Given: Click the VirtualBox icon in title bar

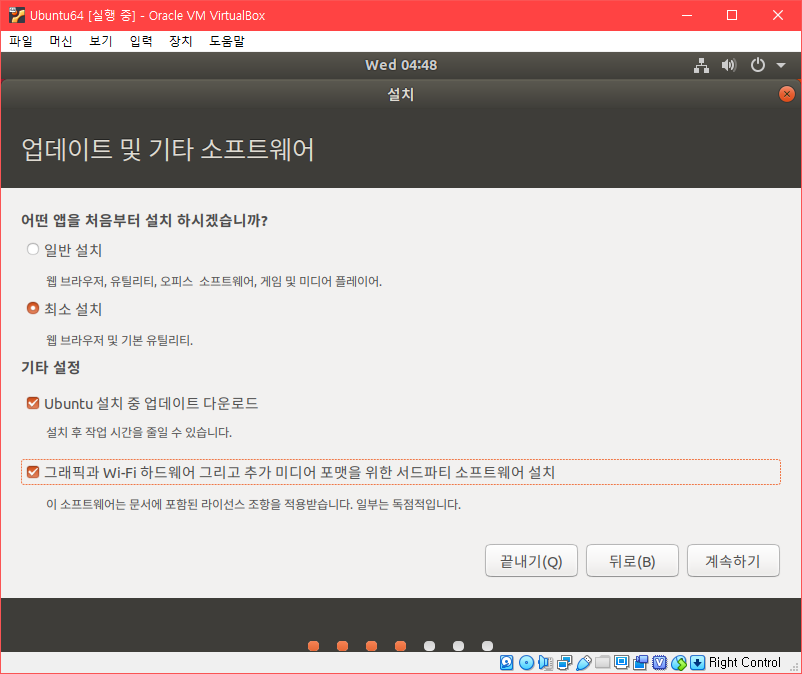Looking at the screenshot, I should click(x=16, y=15).
